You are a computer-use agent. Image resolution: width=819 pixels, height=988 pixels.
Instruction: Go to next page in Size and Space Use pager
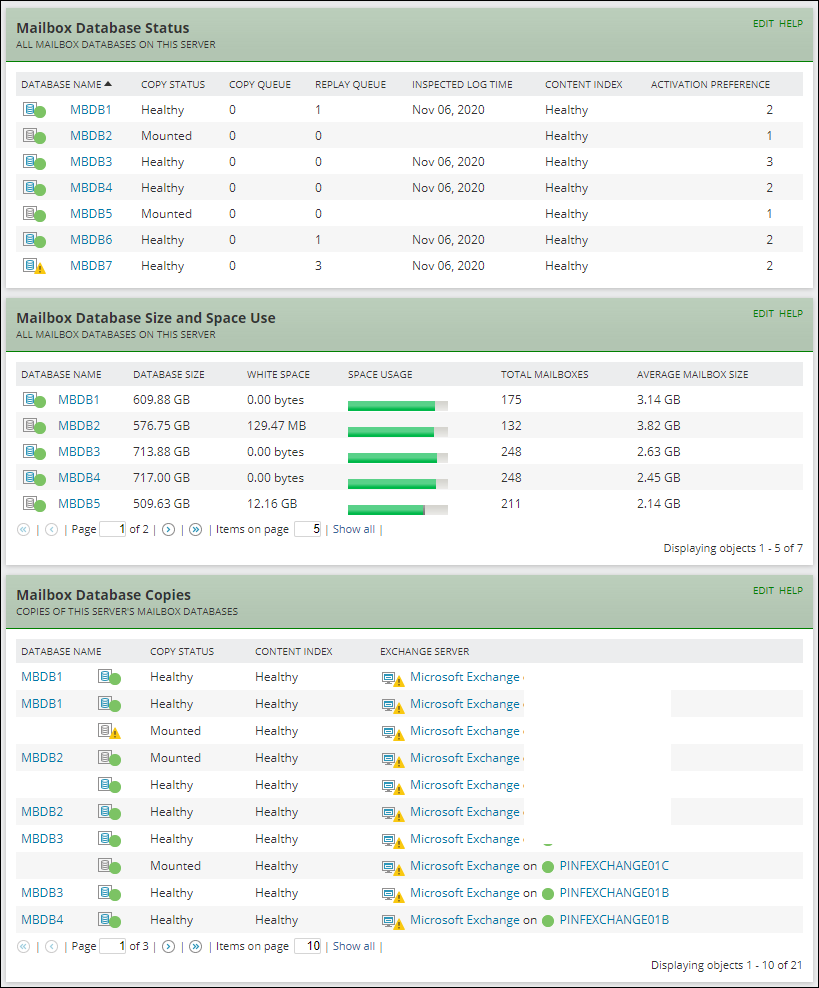[168, 530]
